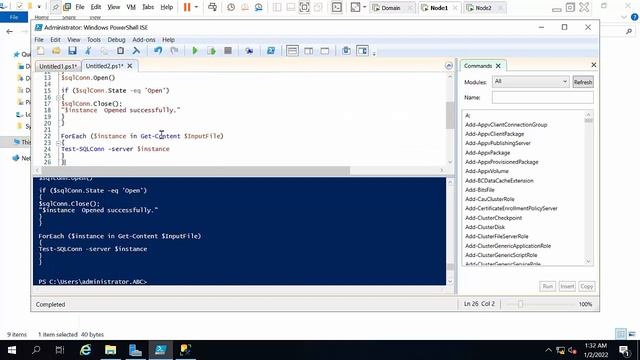The image size is (640, 360).
Task: Switch to the Node2 VM tab
Action: pyautogui.click(x=483, y=8)
